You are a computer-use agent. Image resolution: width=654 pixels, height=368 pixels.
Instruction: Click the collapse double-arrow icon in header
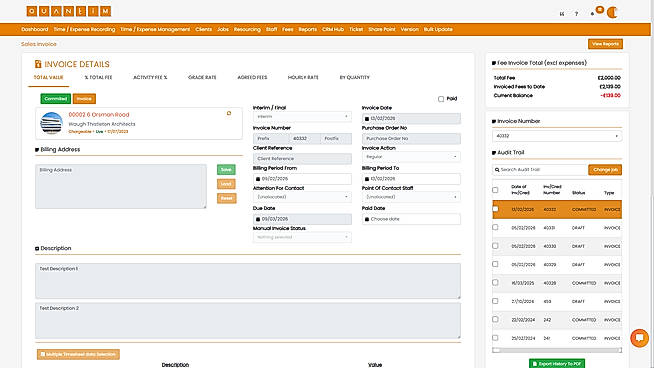point(562,14)
